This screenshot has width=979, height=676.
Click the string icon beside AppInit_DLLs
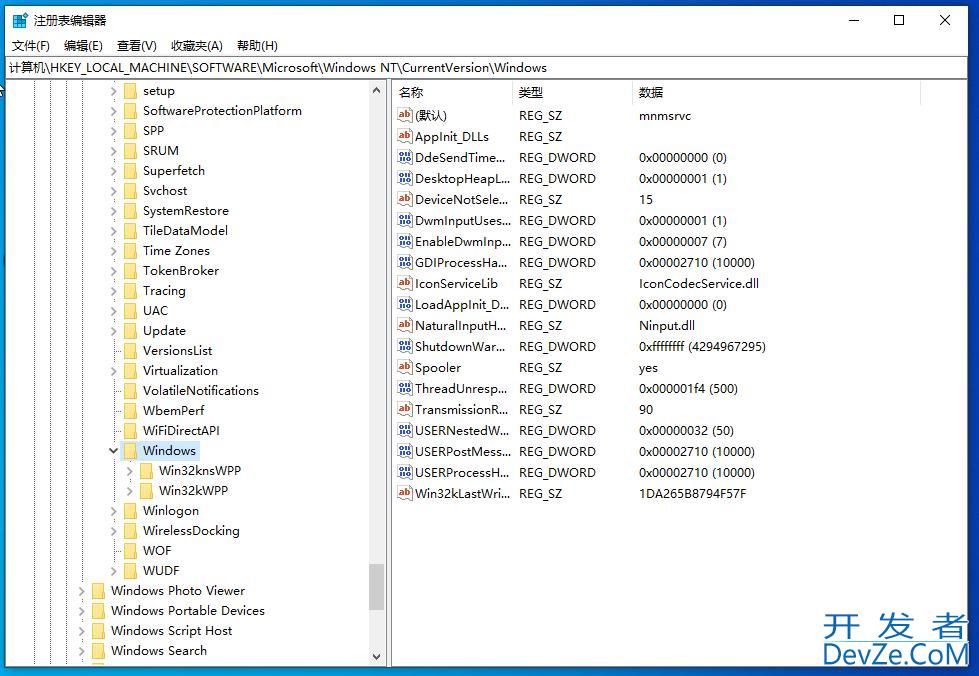[404, 137]
